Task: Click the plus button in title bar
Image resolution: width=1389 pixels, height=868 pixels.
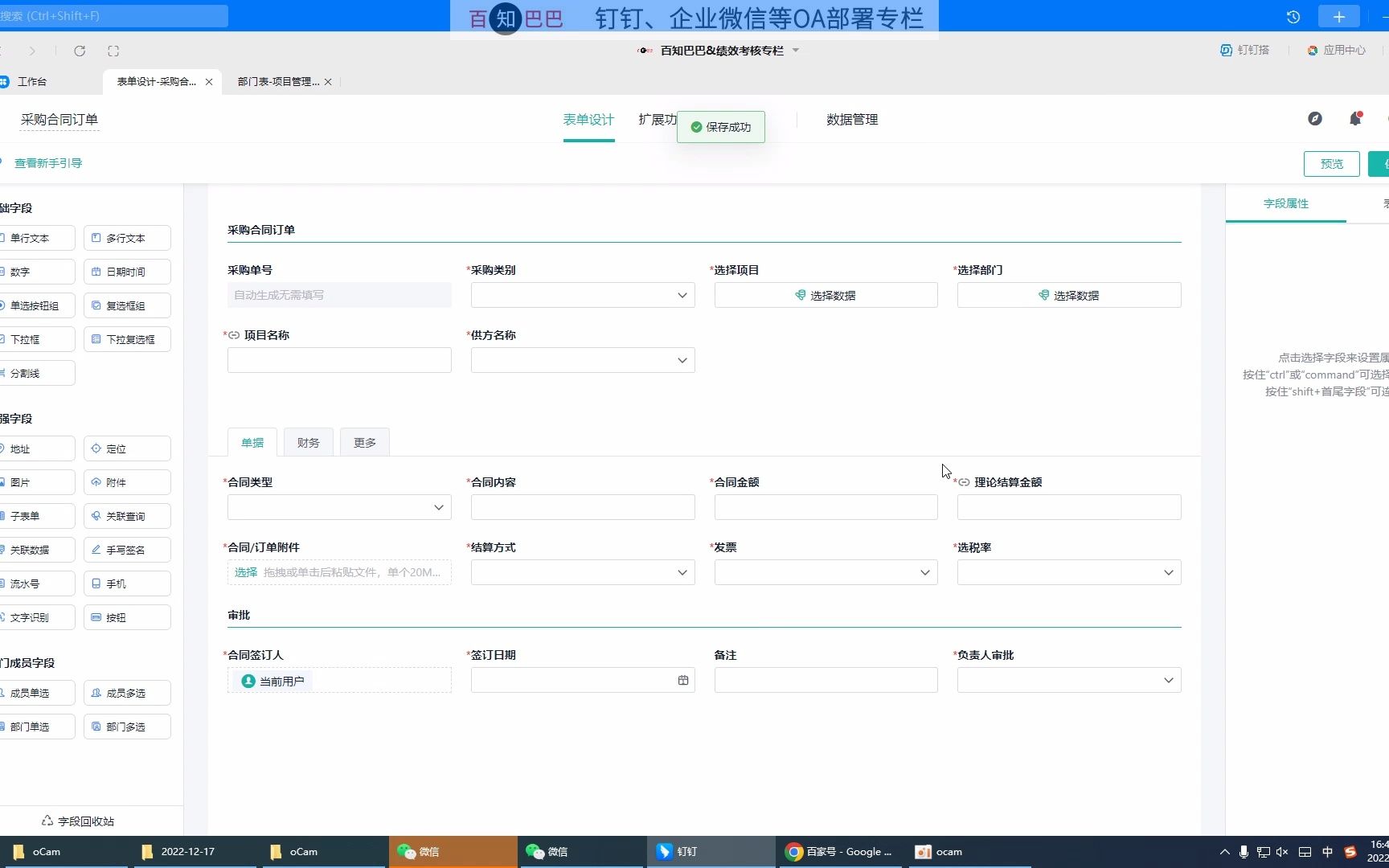Action: tap(1339, 17)
